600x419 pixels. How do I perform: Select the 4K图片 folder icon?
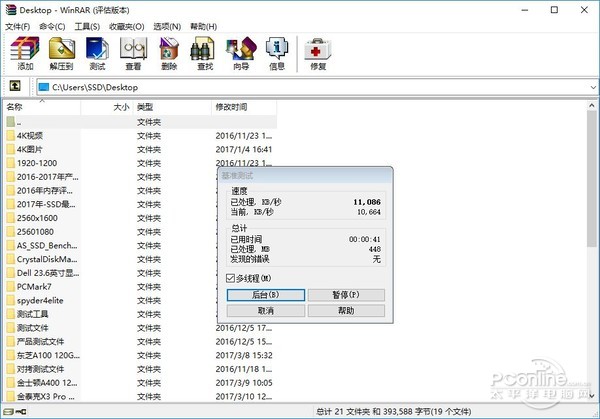tap(11, 149)
